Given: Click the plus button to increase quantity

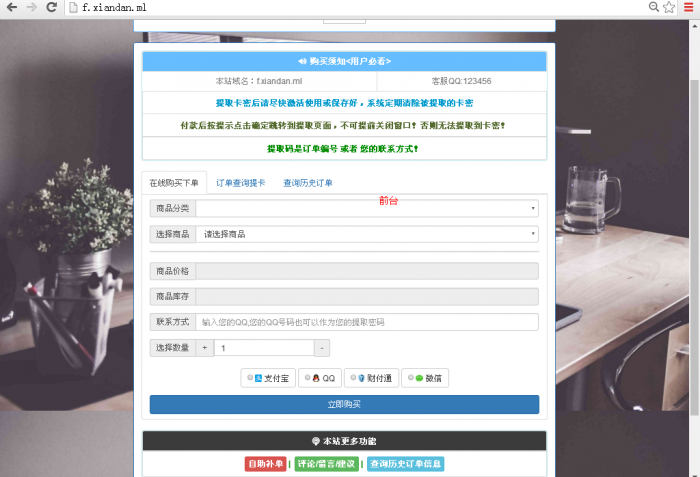Looking at the screenshot, I should pos(205,348).
